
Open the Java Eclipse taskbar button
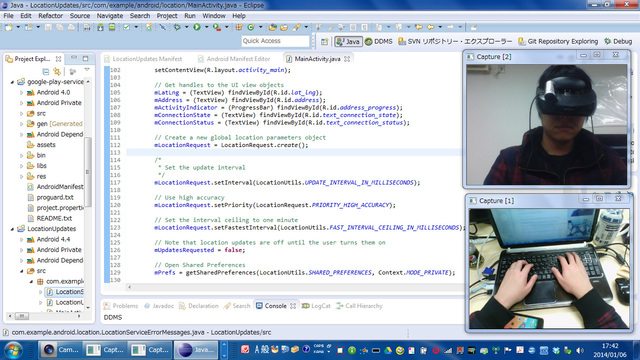[196, 350]
